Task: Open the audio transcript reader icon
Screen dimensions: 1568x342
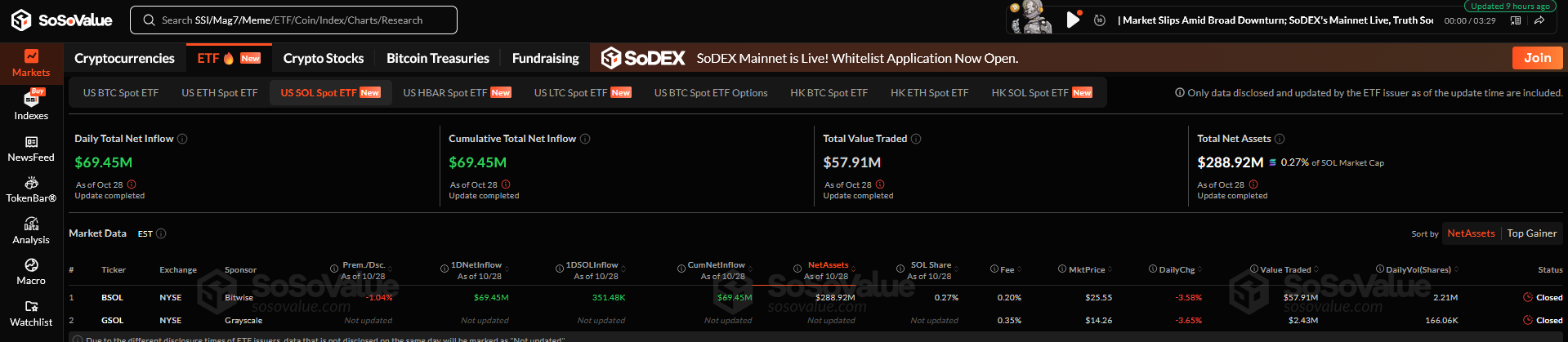Action: pyautogui.click(x=1516, y=20)
